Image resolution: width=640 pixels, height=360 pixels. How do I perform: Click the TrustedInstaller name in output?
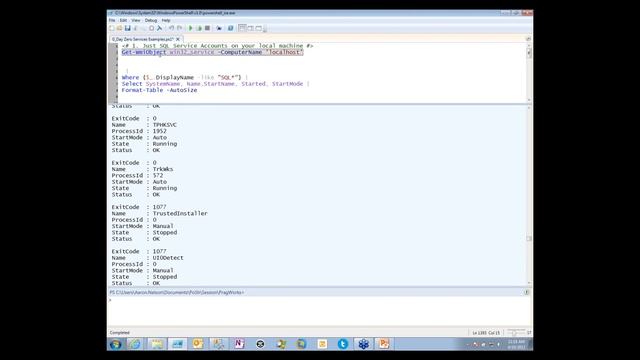click(180, 213)
